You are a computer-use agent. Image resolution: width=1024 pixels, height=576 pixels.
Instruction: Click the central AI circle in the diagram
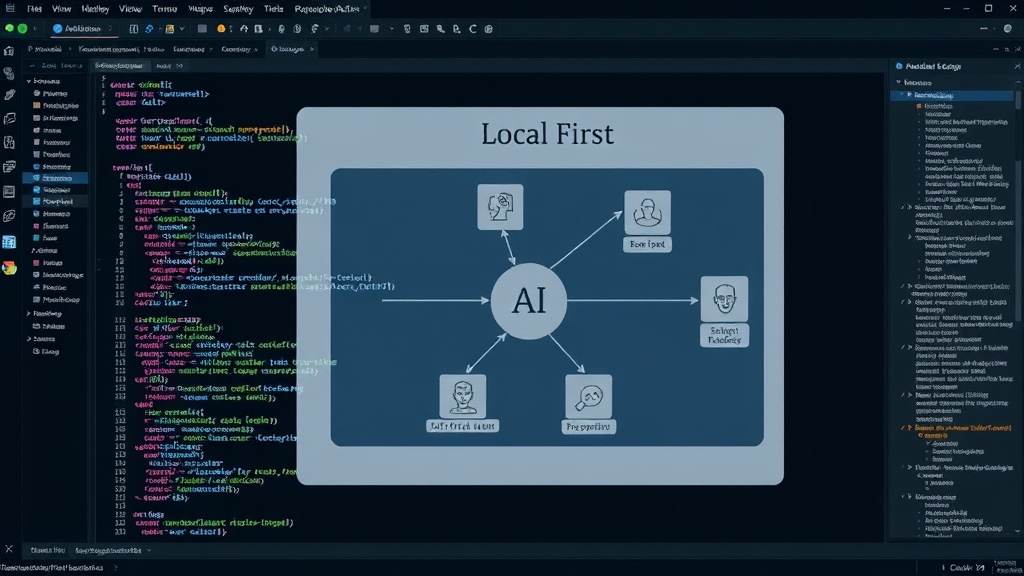click(528, 301)
